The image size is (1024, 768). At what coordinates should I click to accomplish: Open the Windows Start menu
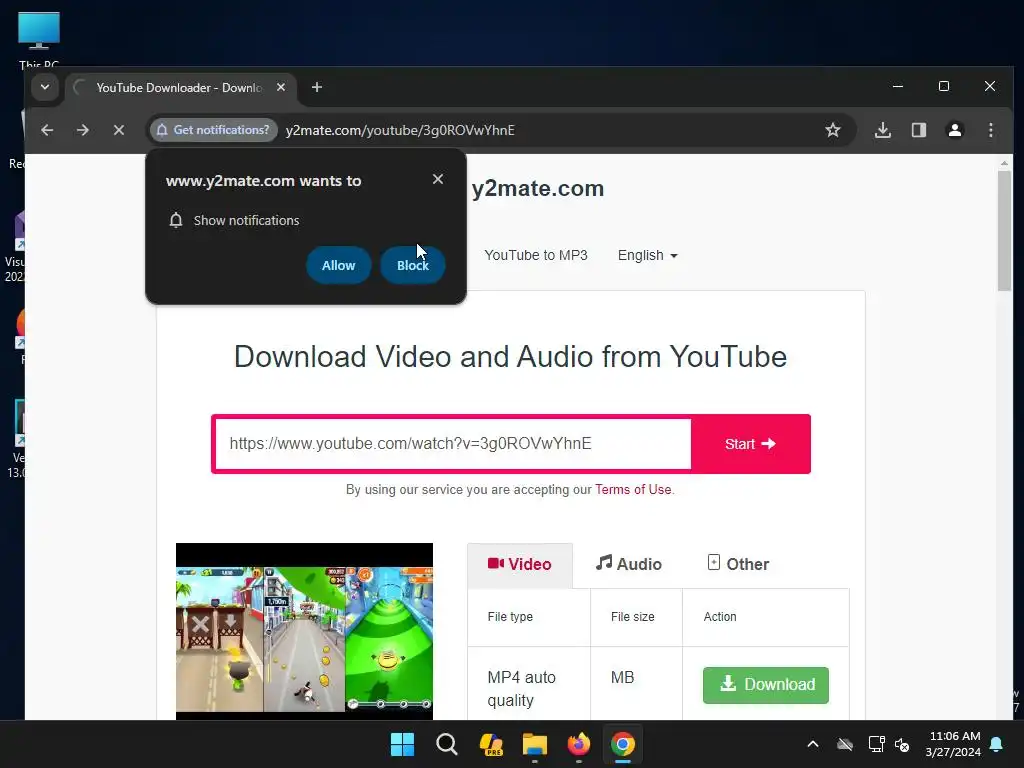(x=402, y=744)
